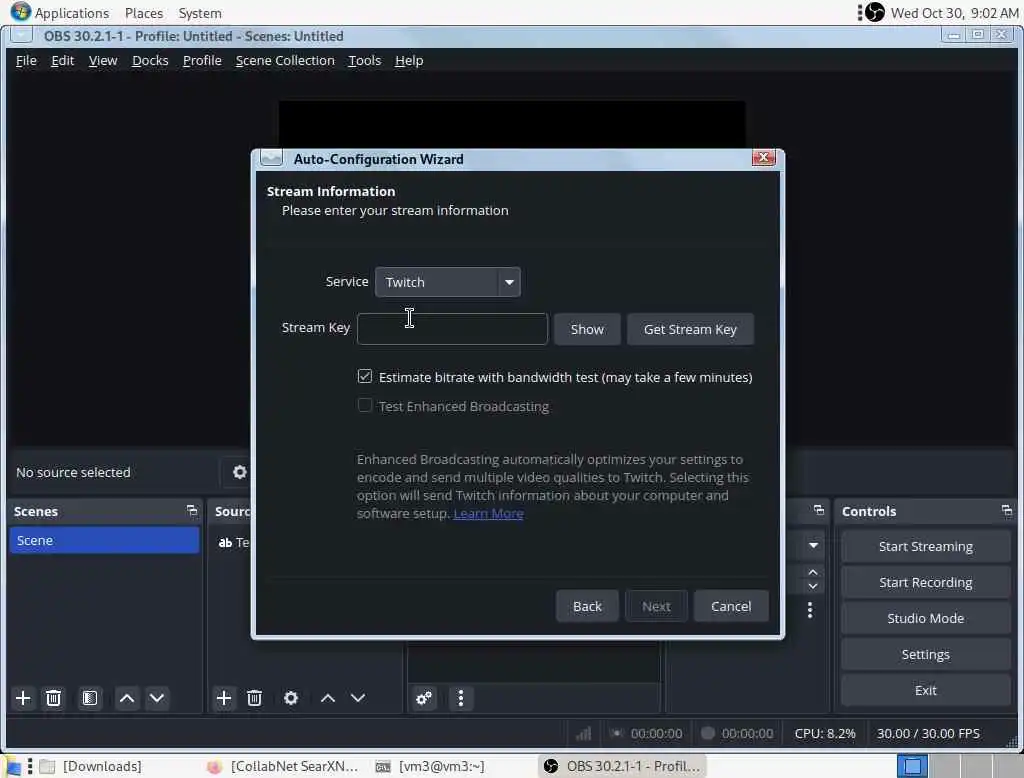Viewport: 1024px width, 778px height.
Task: Pop out the Scene Transitions dock
Action: coord(819,510)
